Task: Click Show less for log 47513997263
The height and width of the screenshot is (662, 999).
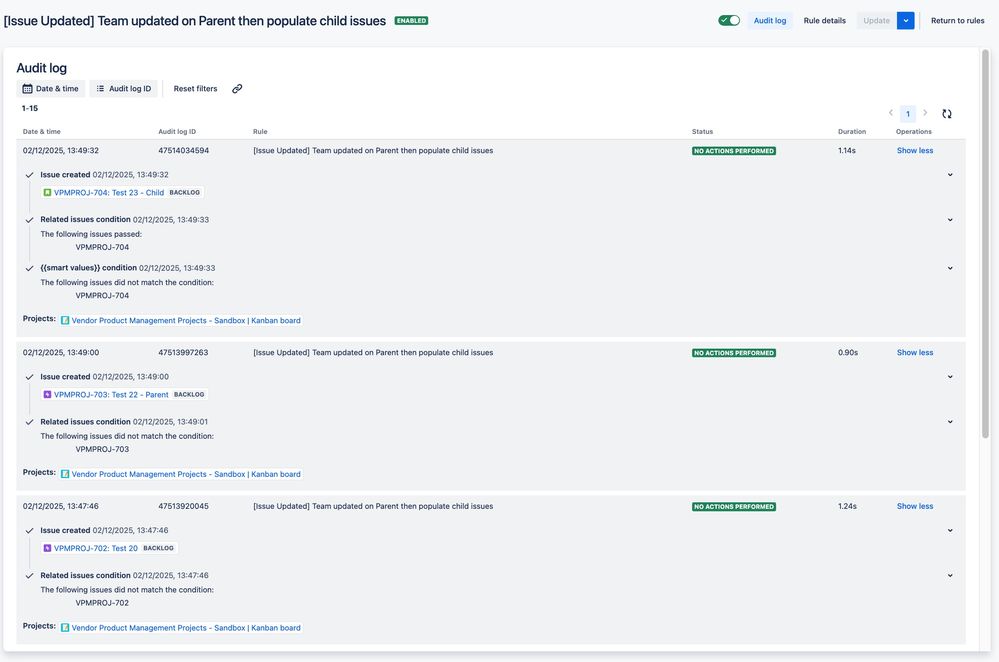Action: tap(915, 352)
